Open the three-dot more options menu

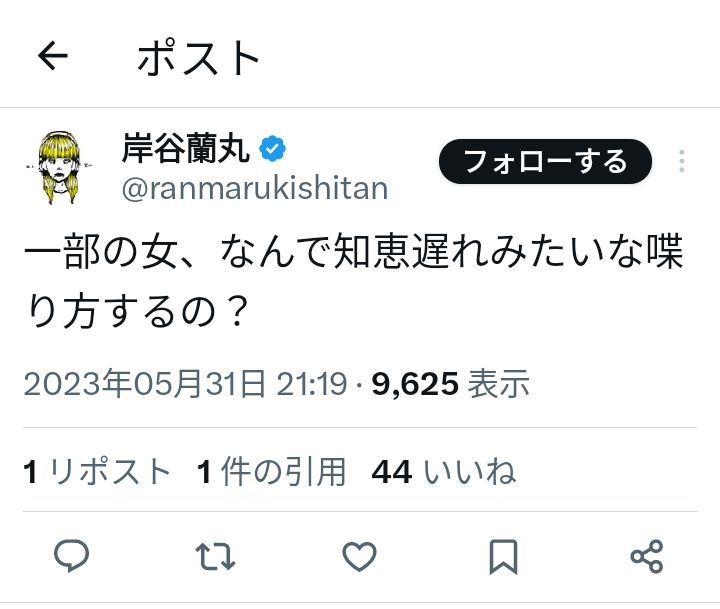683,161
